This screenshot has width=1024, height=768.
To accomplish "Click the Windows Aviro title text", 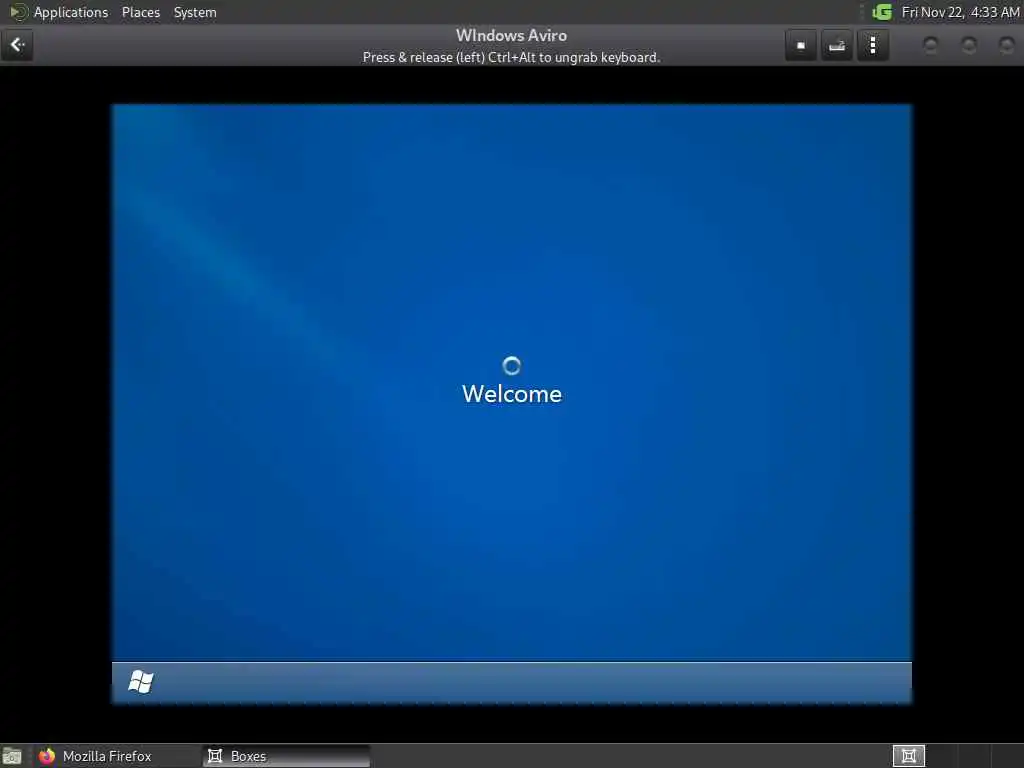I will [x=511, y=35].
